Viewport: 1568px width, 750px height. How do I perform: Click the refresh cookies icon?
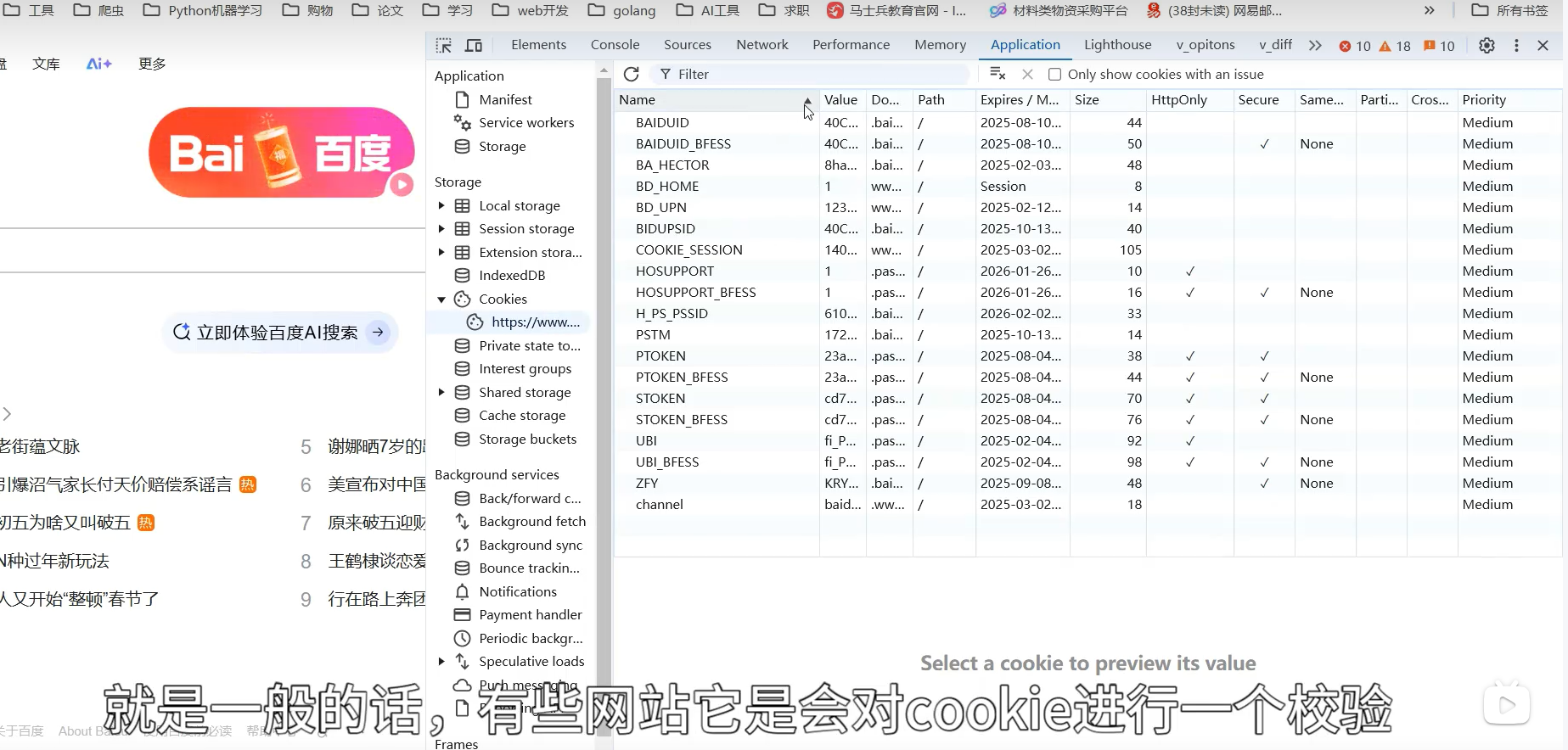tap(631, 75)
